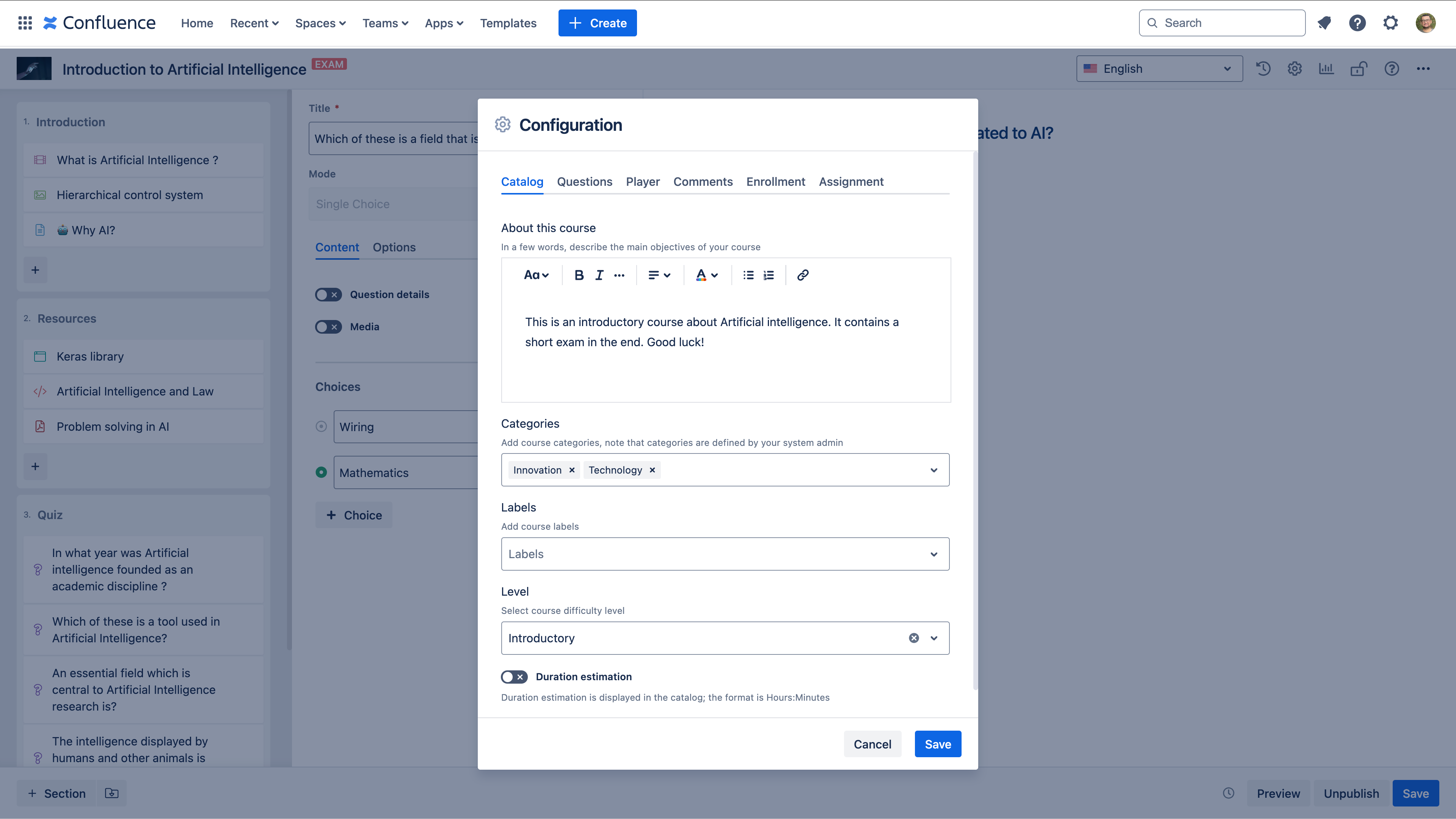Image resolution: width=1456 pixels, height=819 pixels.
Task: Clear the Introductory level selection
Action: [x=914, y=638]
